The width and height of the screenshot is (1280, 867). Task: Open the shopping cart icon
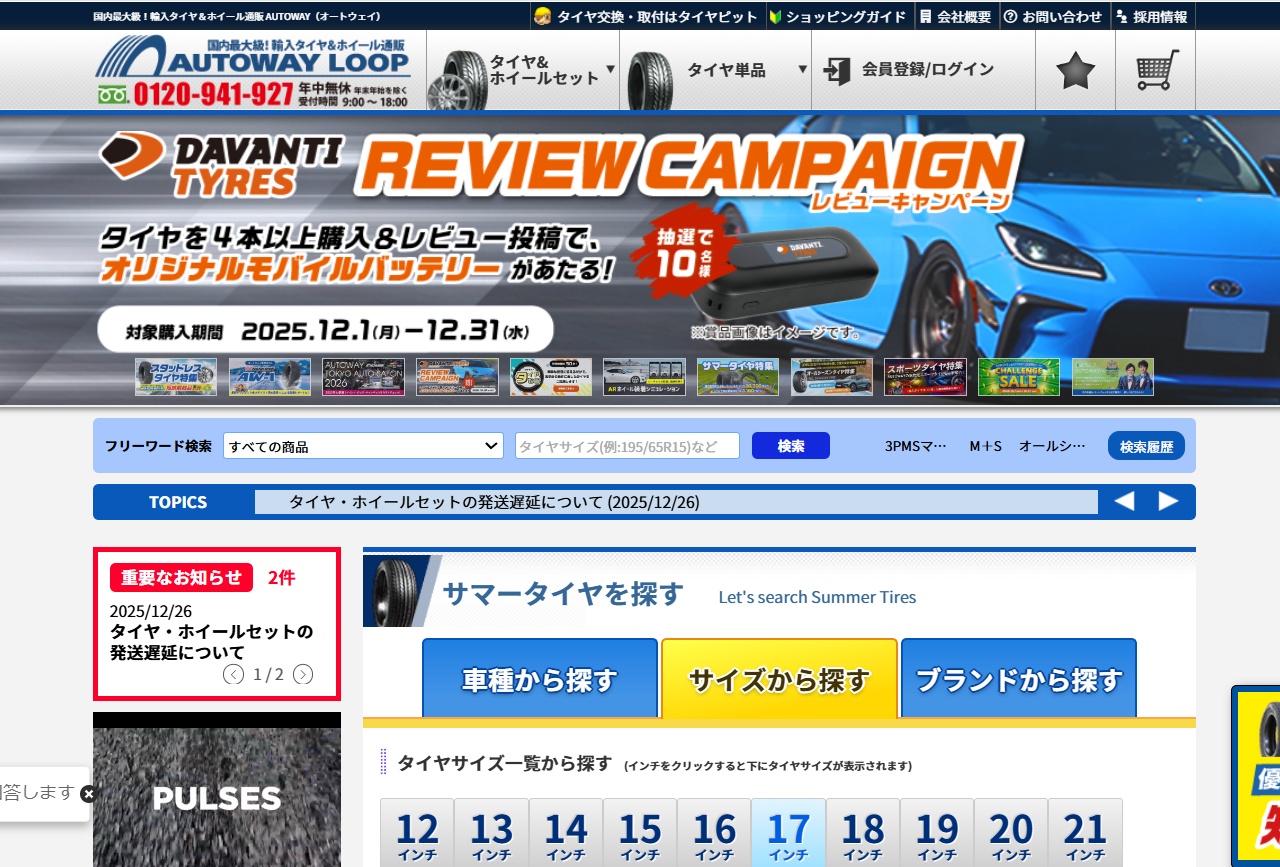click(1157, 70)
